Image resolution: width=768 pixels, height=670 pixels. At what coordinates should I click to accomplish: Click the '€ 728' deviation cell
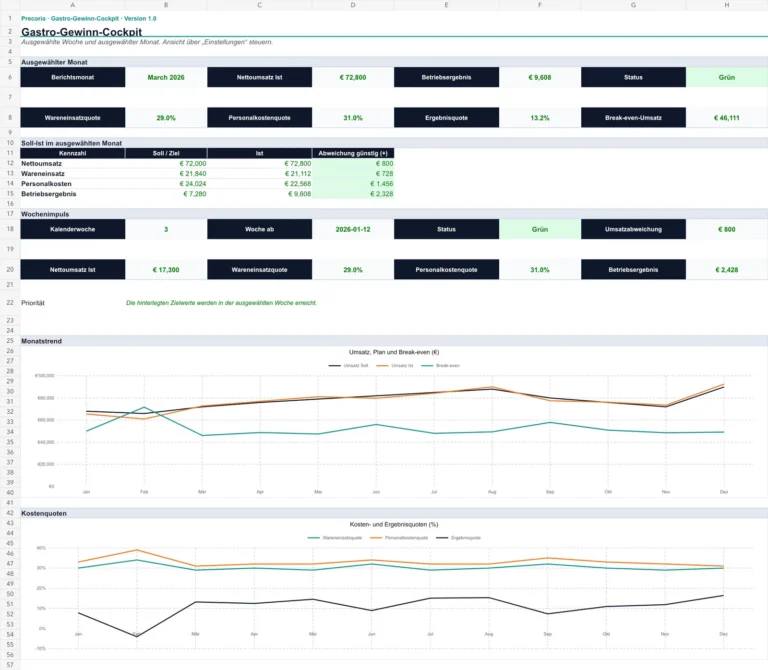pos(353,174)
